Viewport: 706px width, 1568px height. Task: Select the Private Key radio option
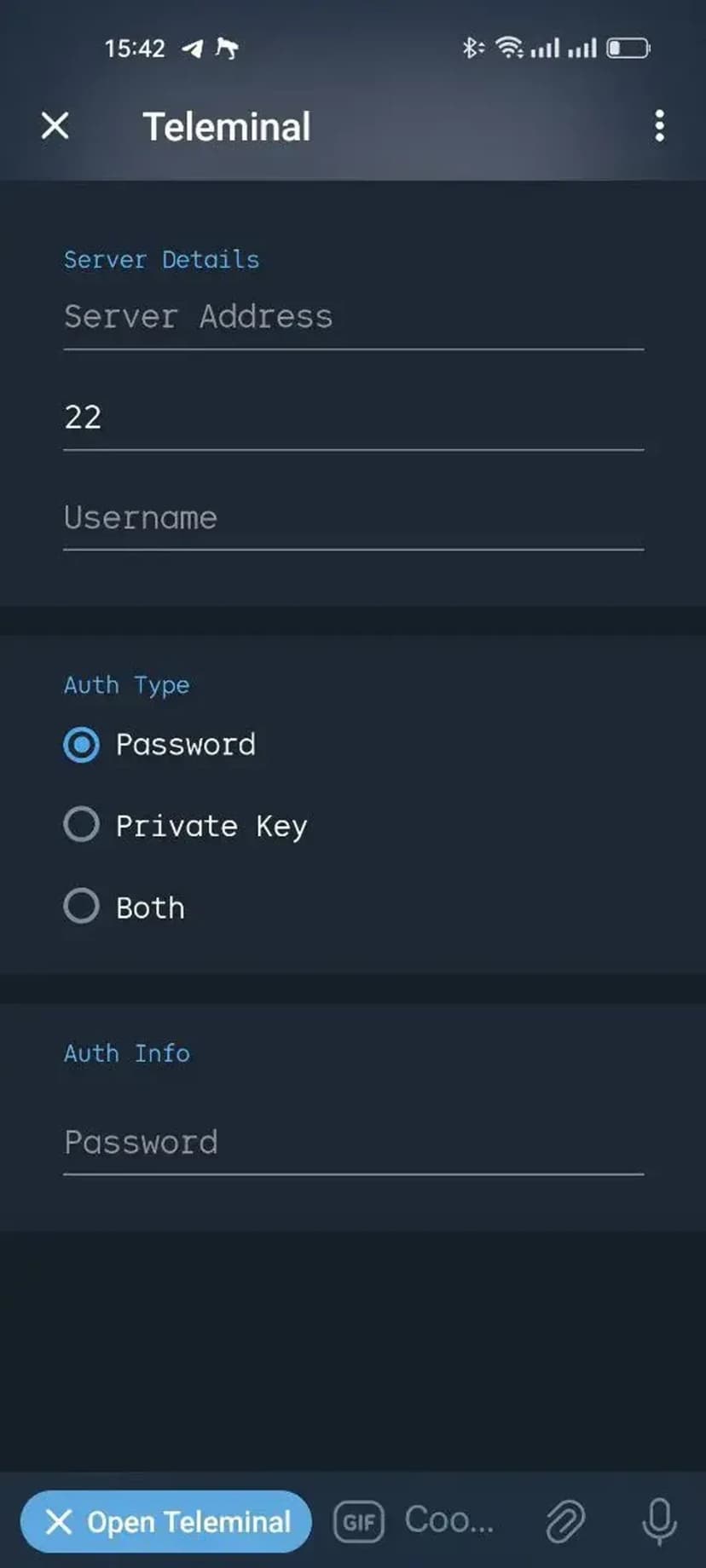(x=82, y=825)
